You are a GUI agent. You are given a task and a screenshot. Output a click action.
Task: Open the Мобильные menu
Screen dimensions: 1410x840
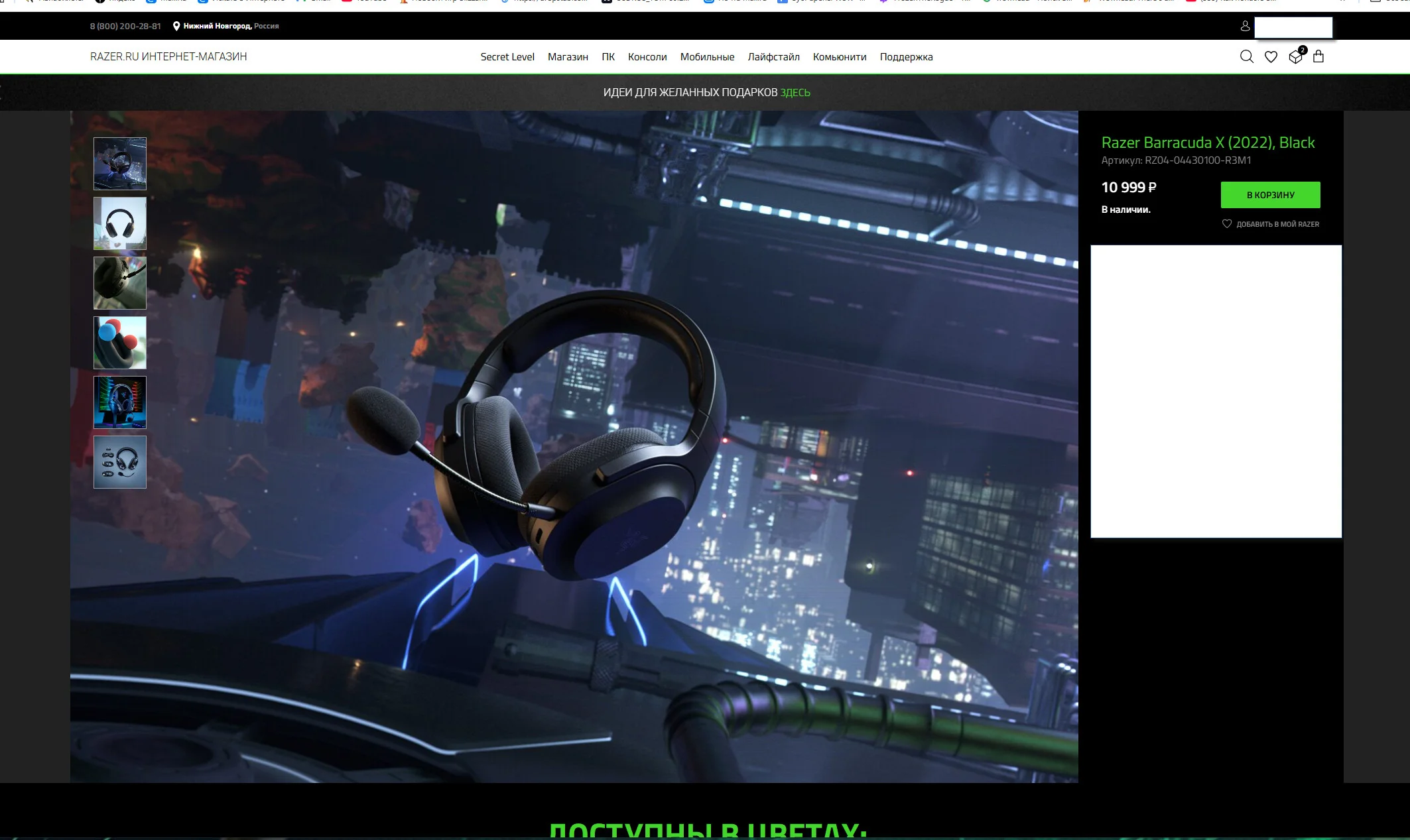tap(707, 57)
